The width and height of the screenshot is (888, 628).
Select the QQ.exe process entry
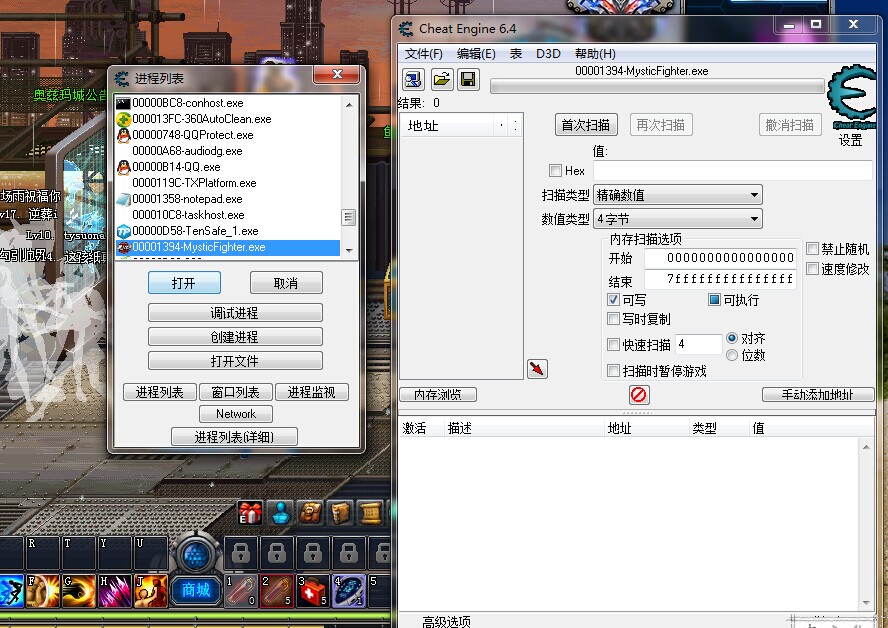tap(228, 167)
